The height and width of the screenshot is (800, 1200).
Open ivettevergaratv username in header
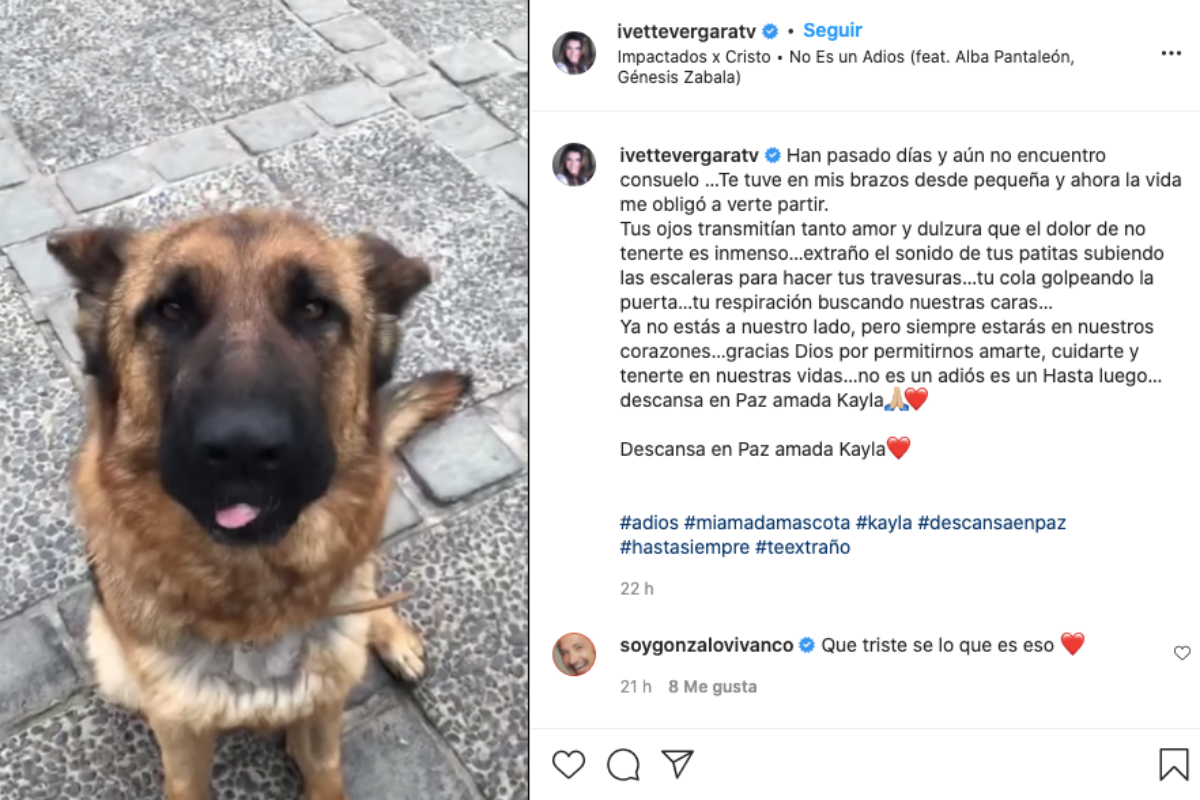(688, 30)
